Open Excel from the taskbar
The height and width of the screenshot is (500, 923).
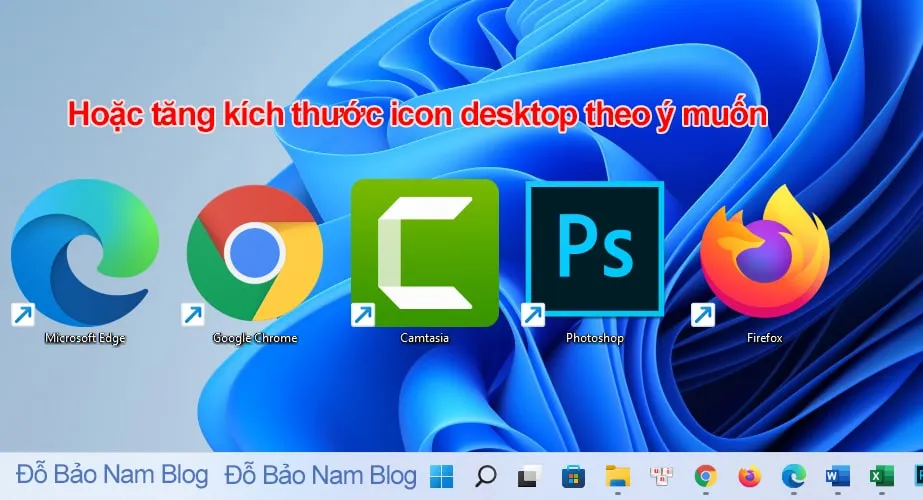coord(882,476)
